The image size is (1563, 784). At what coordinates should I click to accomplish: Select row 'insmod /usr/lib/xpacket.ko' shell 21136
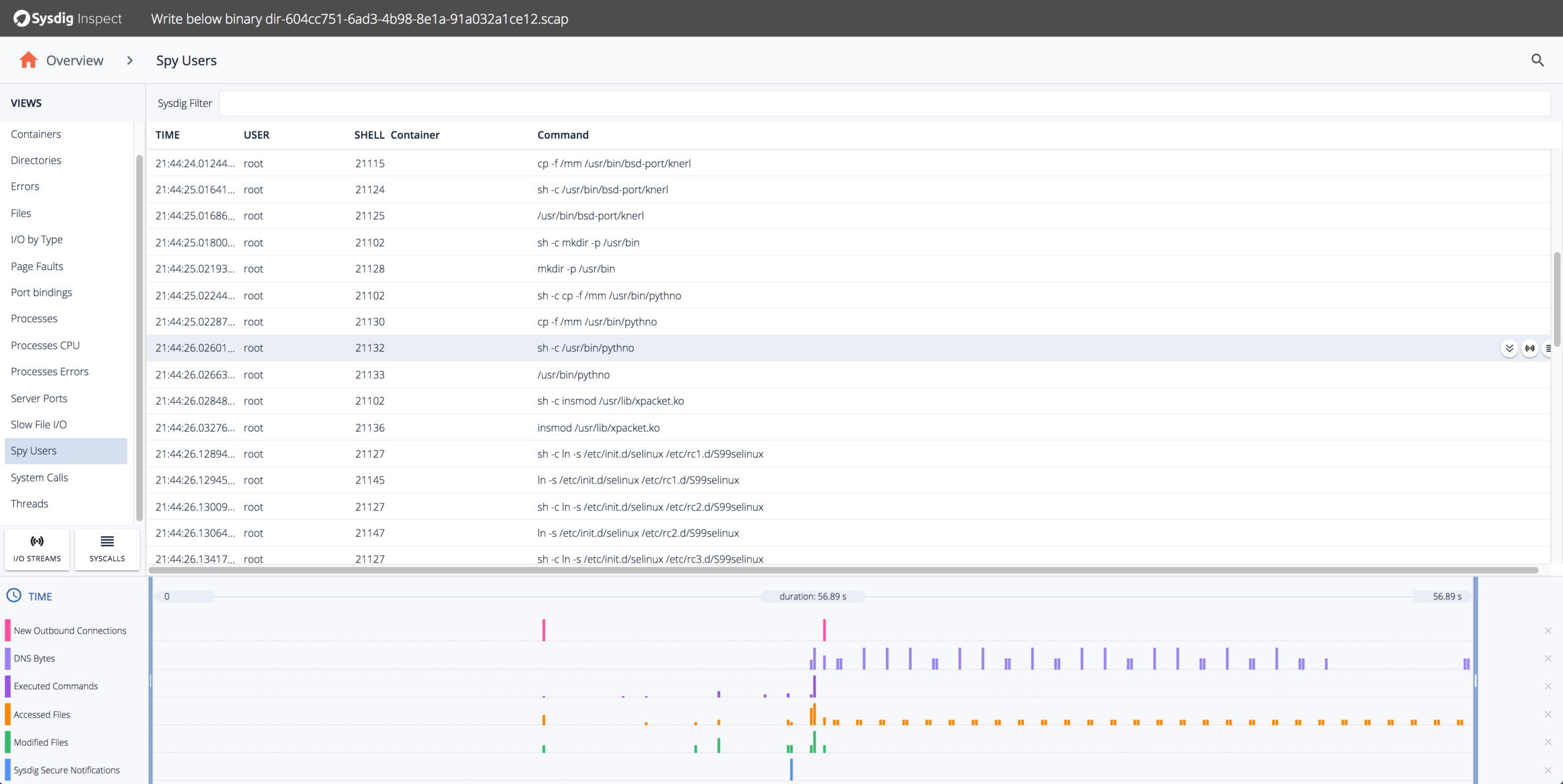tap(848, 427)
